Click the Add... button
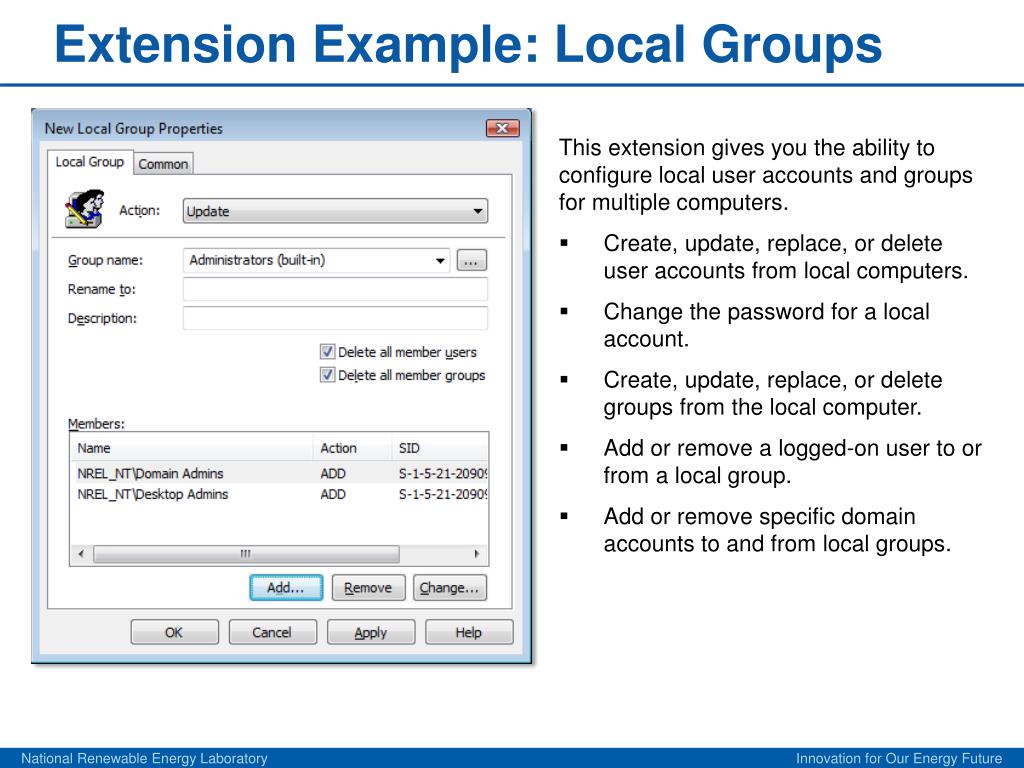1024x768 pixels. click(x=286, y=588)
